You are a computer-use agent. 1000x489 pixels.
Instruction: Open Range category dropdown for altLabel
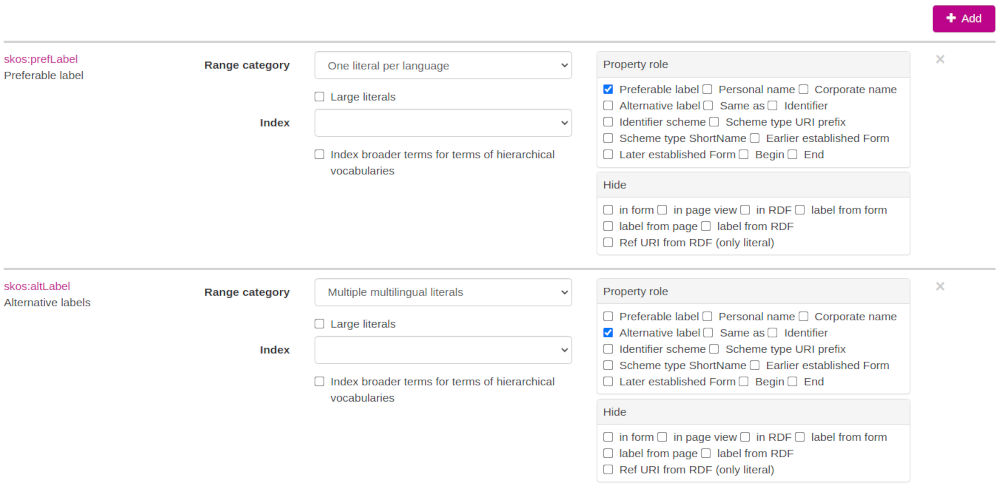pos(442,293)
